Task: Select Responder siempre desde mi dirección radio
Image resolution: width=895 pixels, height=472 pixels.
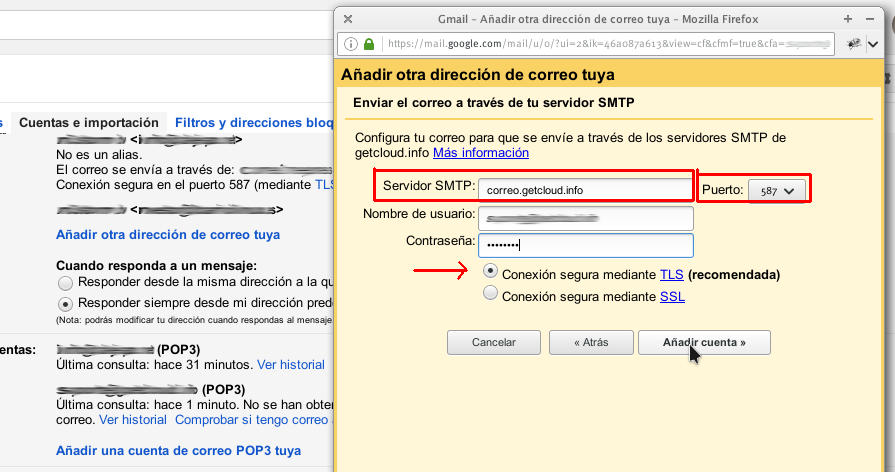Action: click(x=66, y=304)
